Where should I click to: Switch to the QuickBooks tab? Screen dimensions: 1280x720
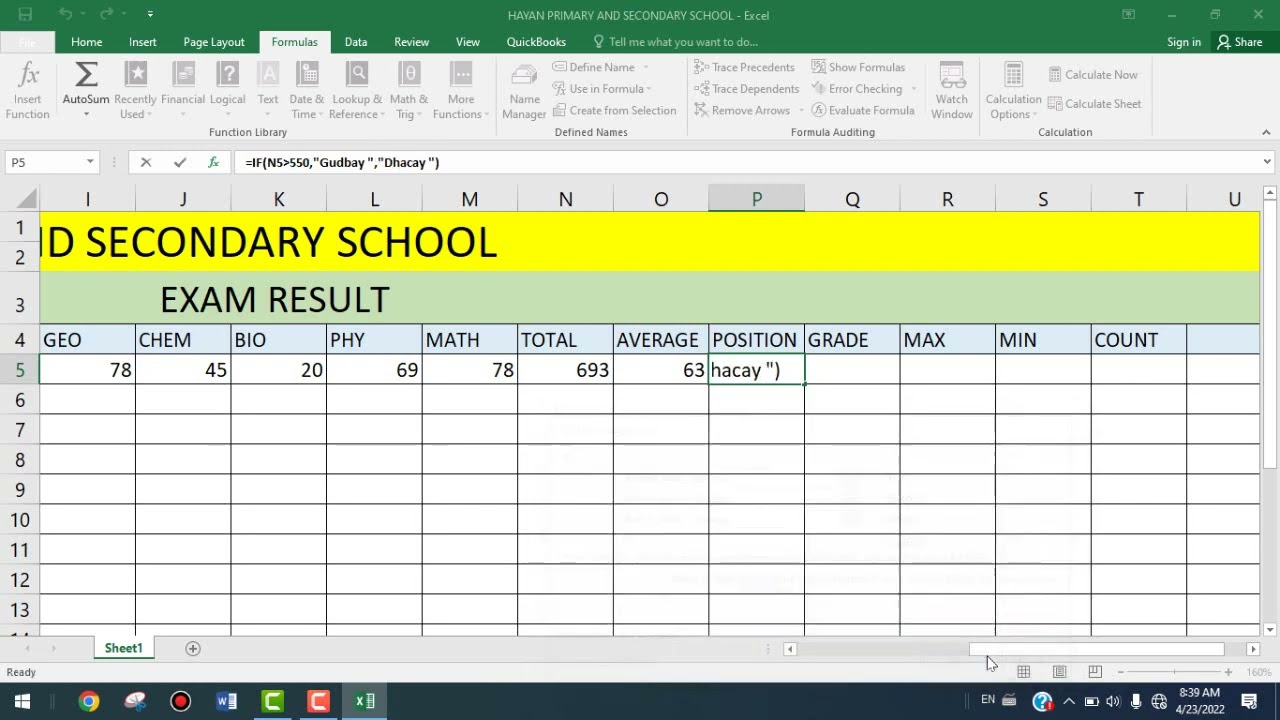click(x=536, y=42)
